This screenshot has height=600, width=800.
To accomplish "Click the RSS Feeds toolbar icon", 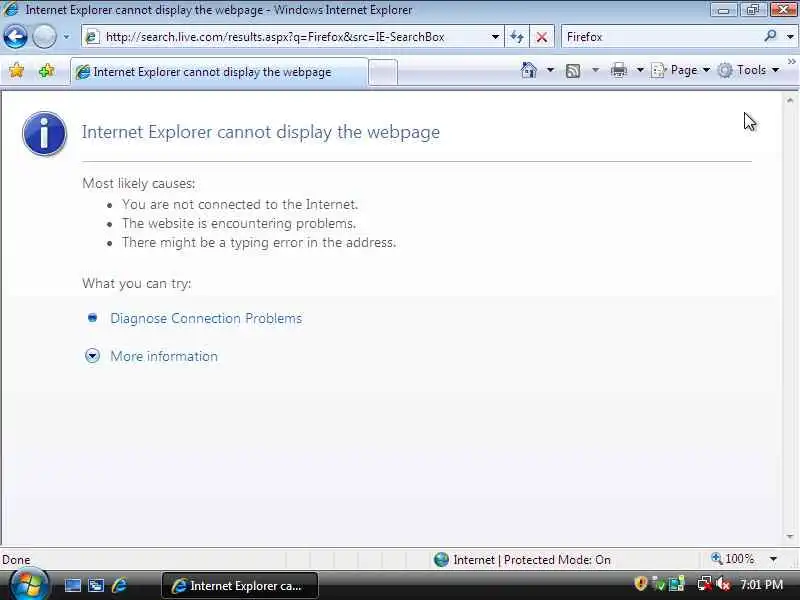I will tap(573, 70).
